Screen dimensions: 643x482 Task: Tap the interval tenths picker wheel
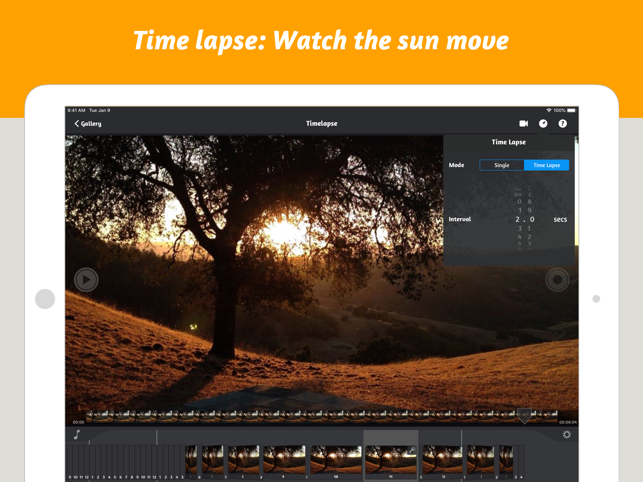pos(531,219)
